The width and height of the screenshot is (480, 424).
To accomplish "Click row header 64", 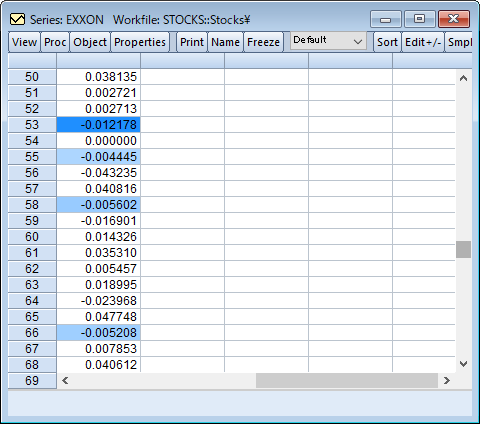I will (x=32, y=301).
